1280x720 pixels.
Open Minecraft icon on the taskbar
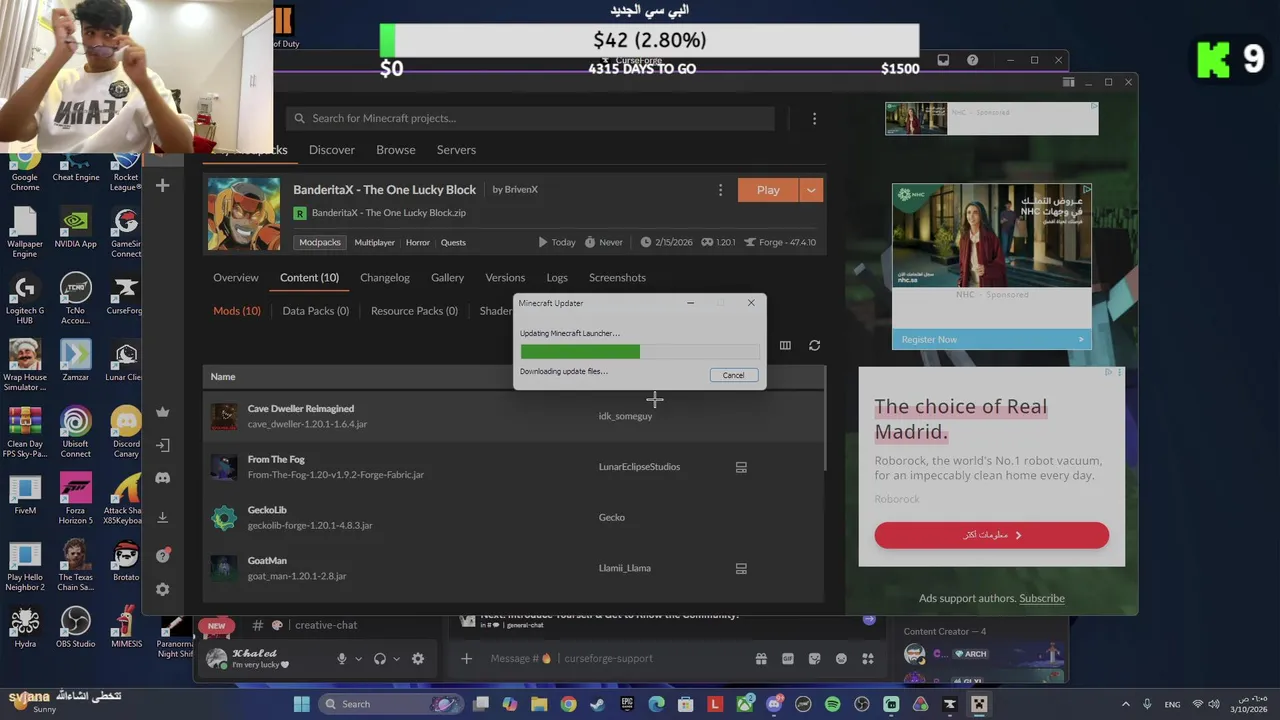tap(979, 704)
